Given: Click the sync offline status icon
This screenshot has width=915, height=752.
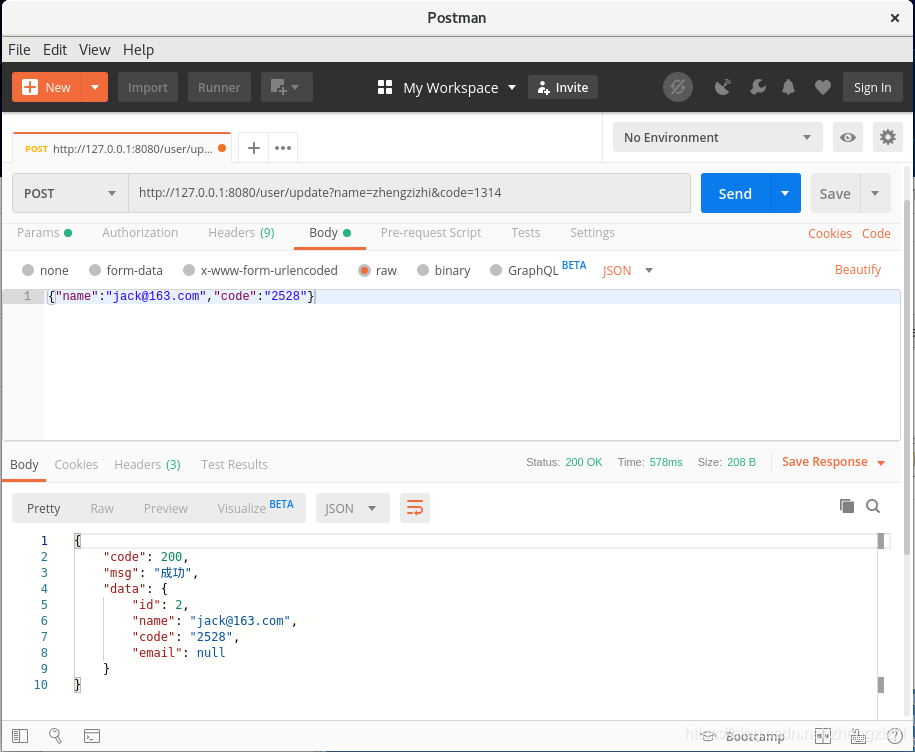Looking at the screenshot, I should (677, 88).
